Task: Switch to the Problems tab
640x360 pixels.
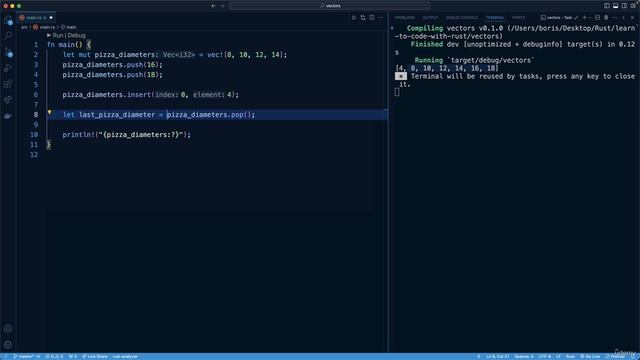Action: coord(404,18)
